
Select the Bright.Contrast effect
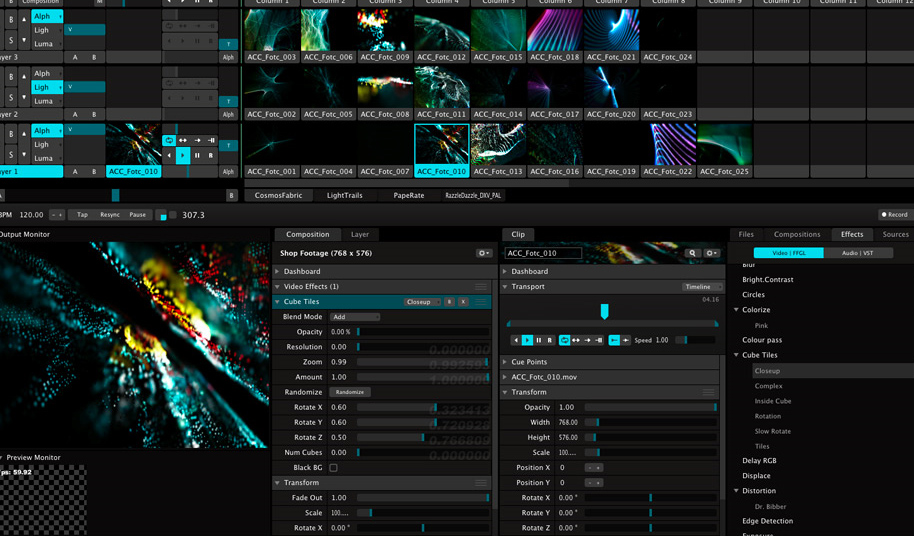coord(768,280)
